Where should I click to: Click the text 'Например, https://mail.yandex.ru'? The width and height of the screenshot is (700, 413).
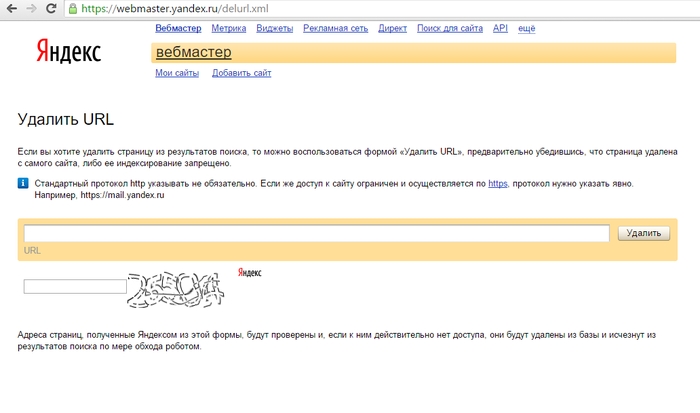pos(99,195)
